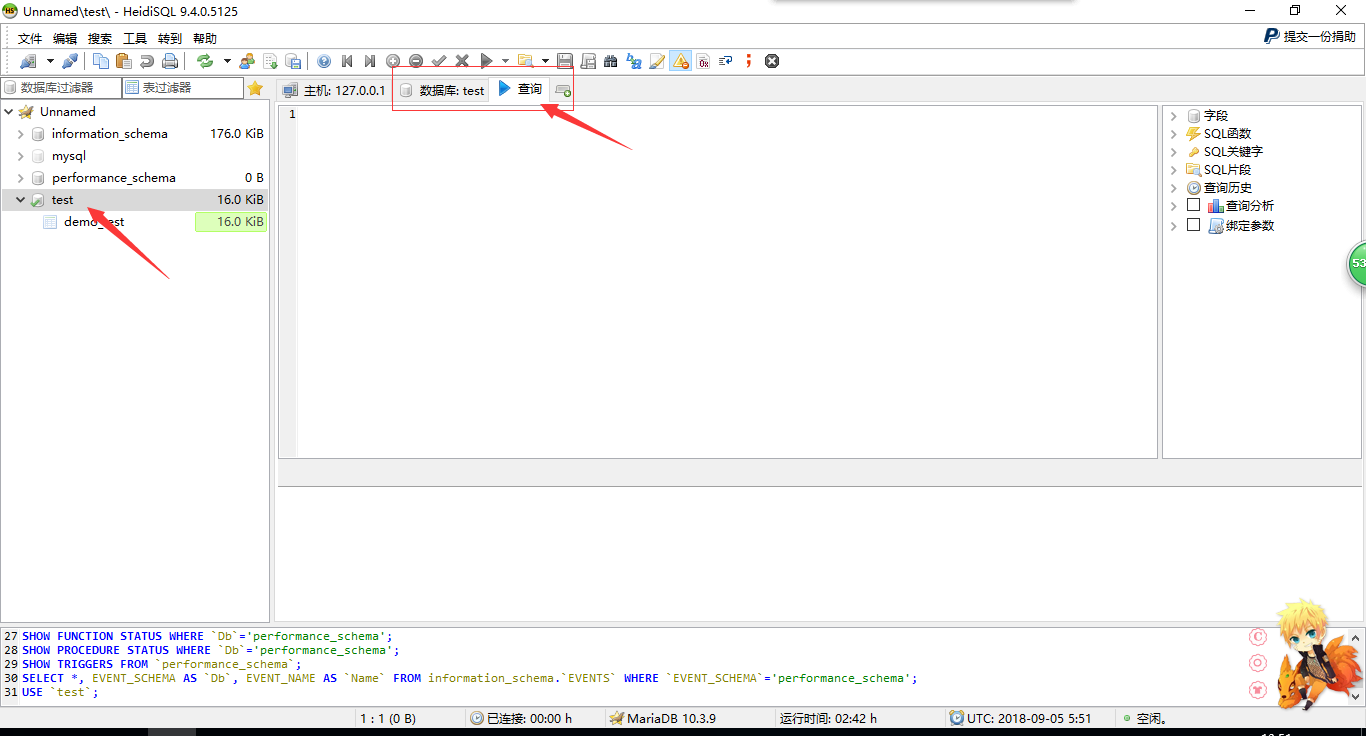Click the Save SQL file icon

[x=567, y=61]
